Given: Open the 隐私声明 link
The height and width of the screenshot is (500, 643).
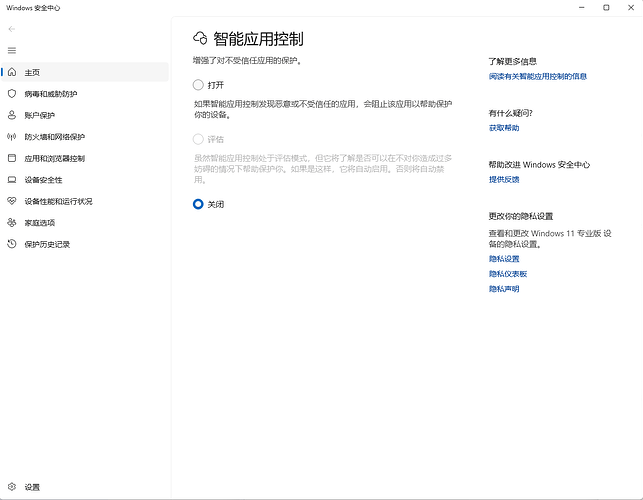Looking at the screenshot, I should click(x=504, y=289).
